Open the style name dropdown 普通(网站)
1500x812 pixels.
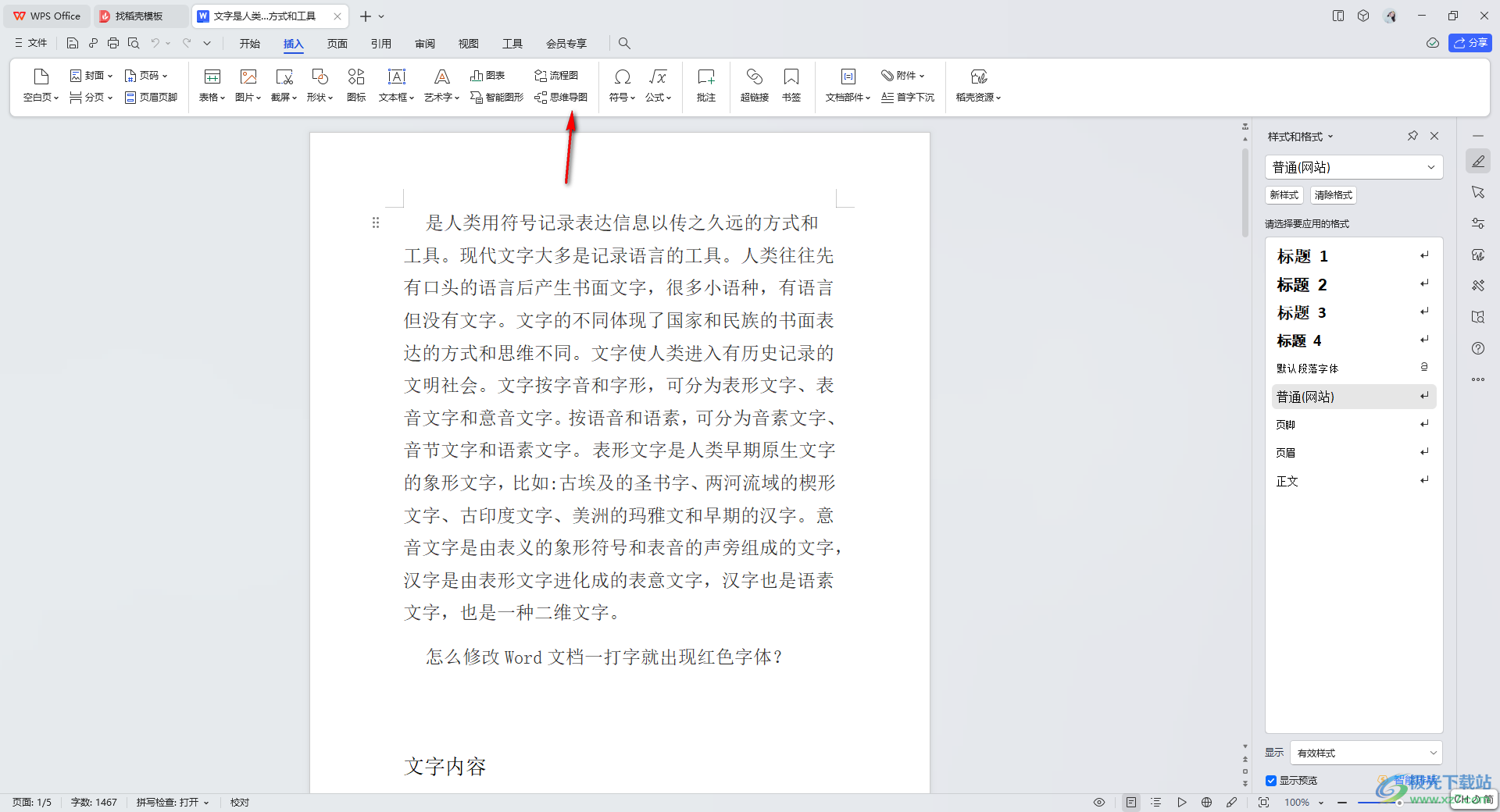(x=1354, y=167)
